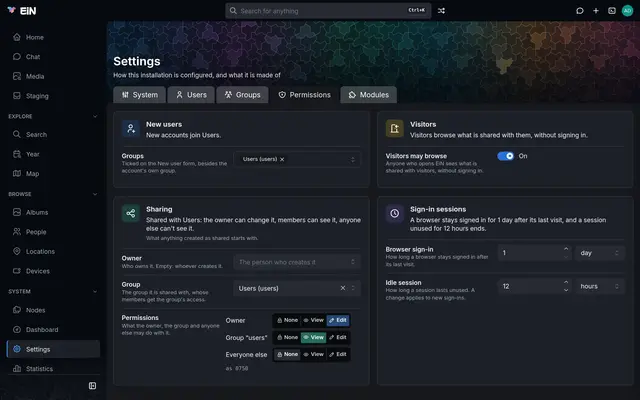Open the Sharing Group dropdown arrows
The height and width of the screenshot is (400, 640).
(353, 288)
